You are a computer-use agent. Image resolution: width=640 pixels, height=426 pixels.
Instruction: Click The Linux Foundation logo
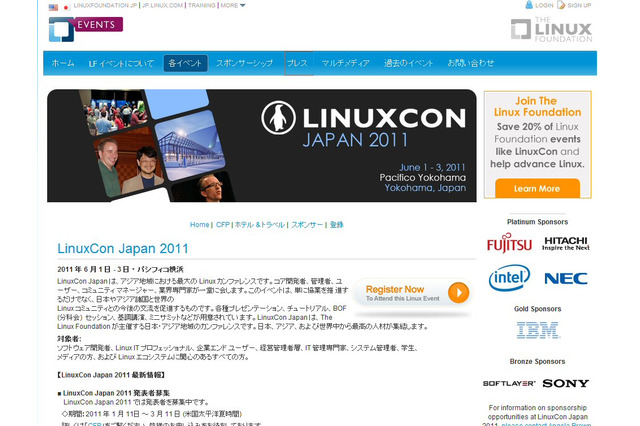(551, 29)
